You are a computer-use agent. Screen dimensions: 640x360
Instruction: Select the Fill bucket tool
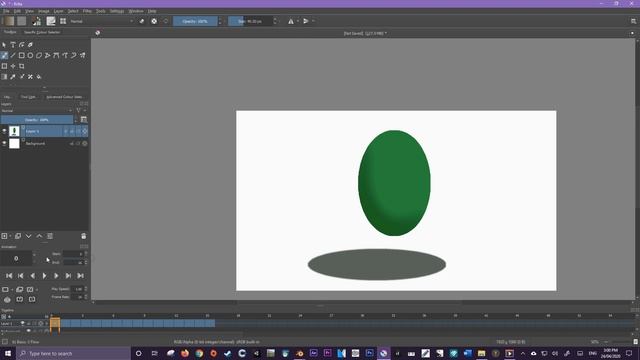[x=39, y=76]
